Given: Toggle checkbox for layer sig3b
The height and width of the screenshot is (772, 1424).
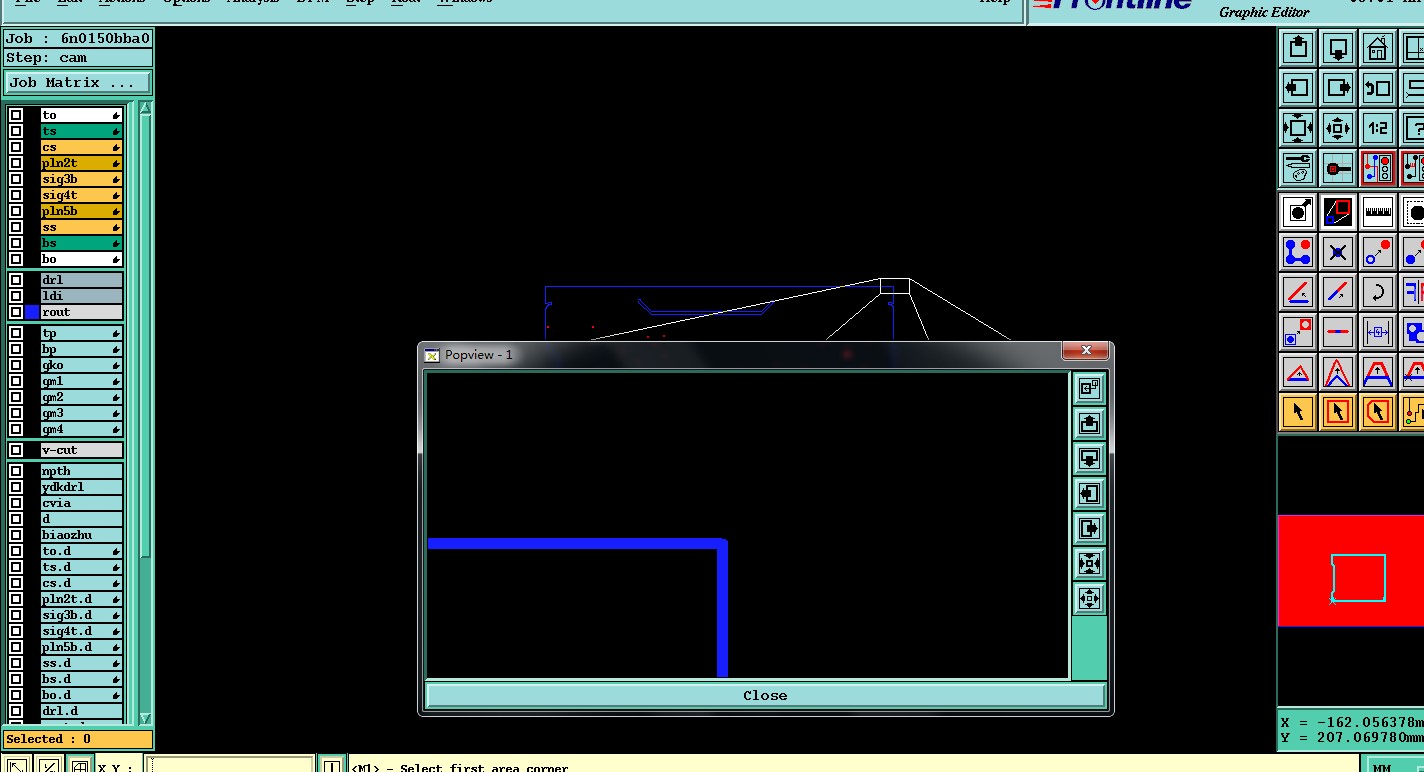Looking at the screenshot, I should (x=16, y=179).
